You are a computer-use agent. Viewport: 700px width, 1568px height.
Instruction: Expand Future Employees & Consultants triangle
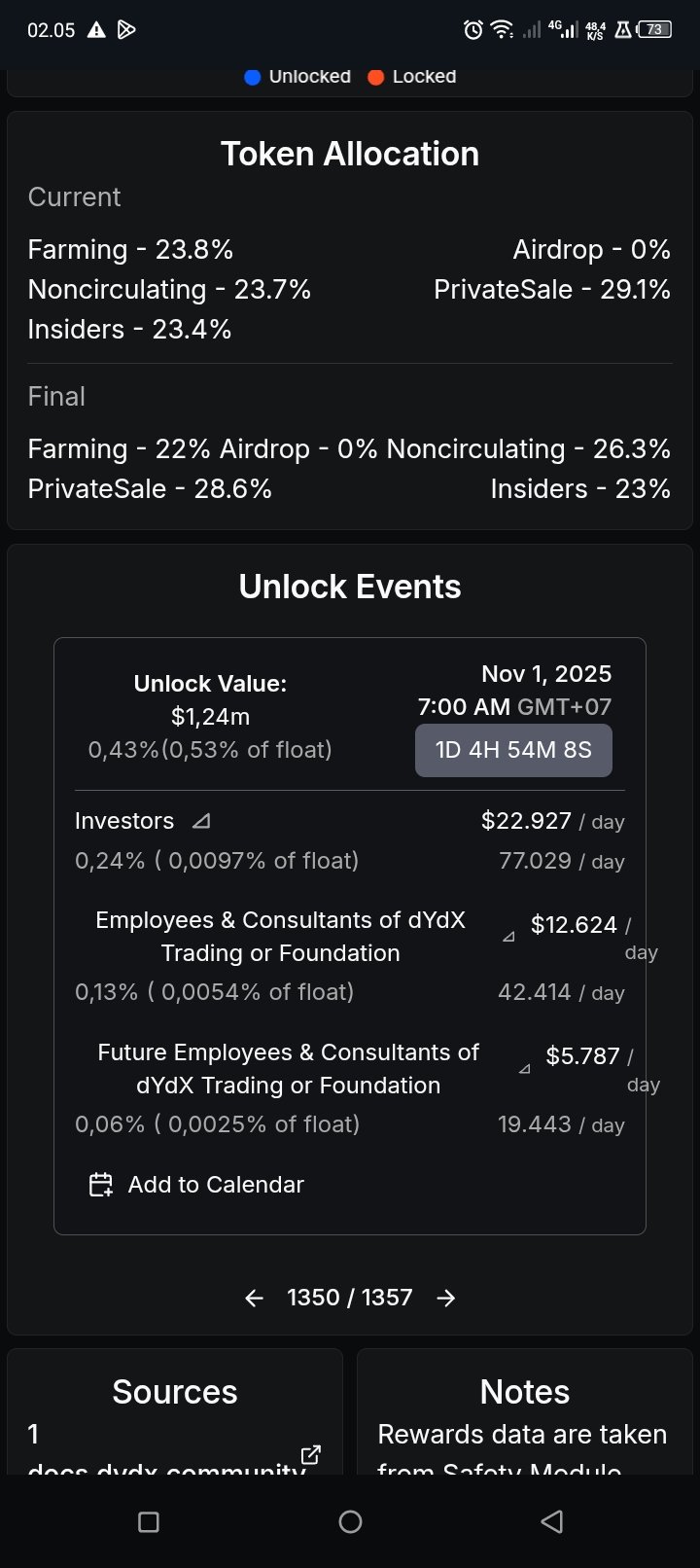[525, 1068]
